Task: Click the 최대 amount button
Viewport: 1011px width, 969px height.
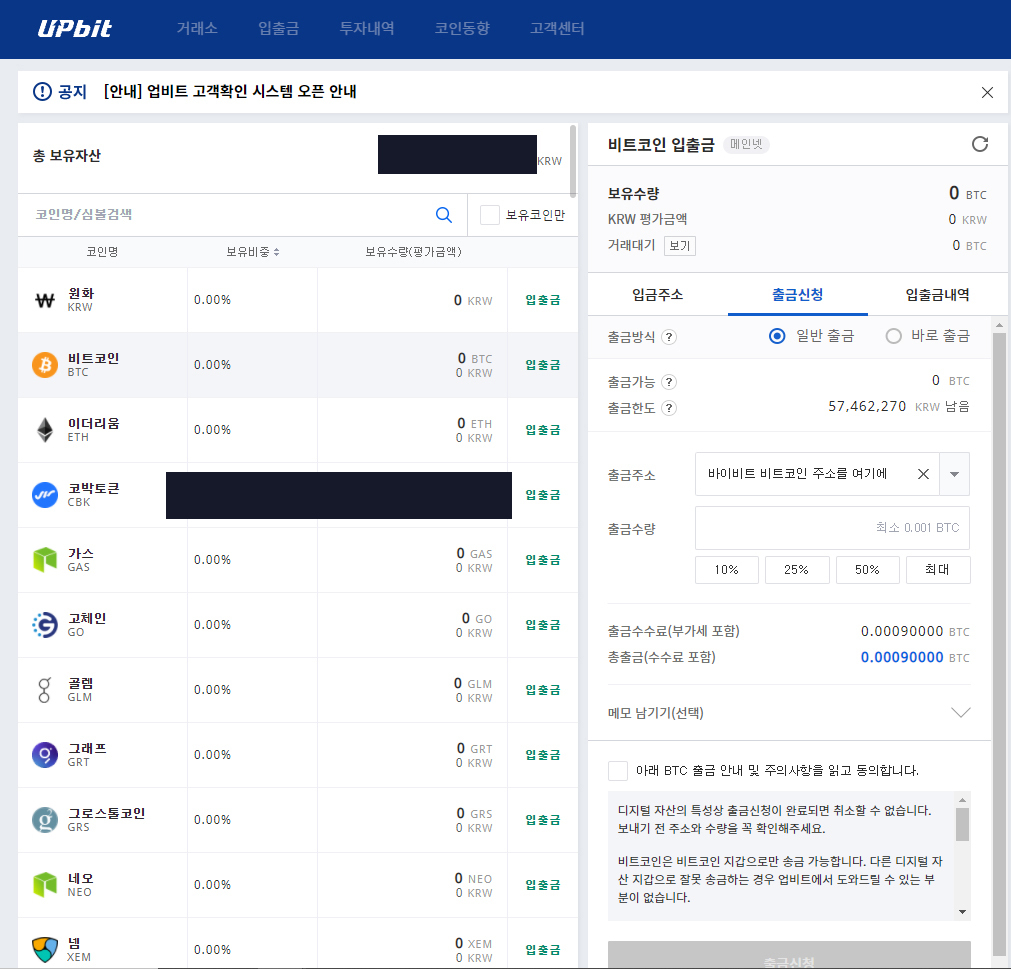Action: (x=937, y=570)
